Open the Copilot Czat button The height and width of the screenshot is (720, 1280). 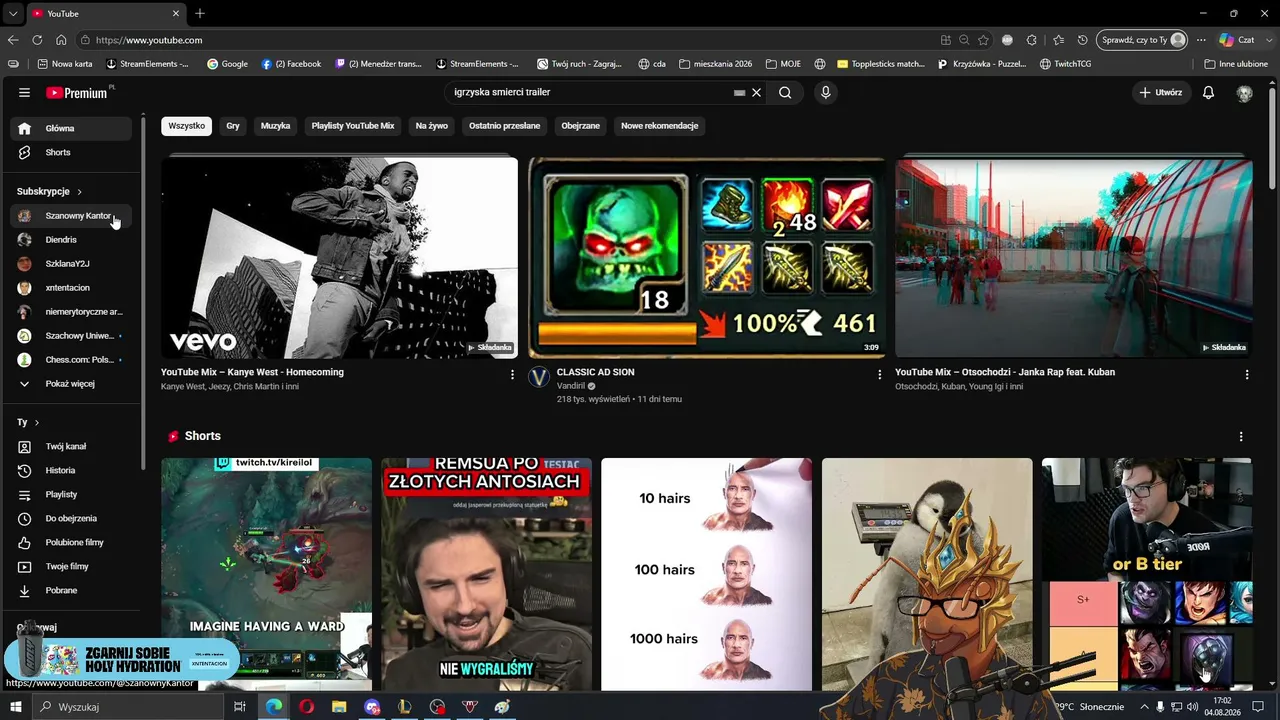1236,40
